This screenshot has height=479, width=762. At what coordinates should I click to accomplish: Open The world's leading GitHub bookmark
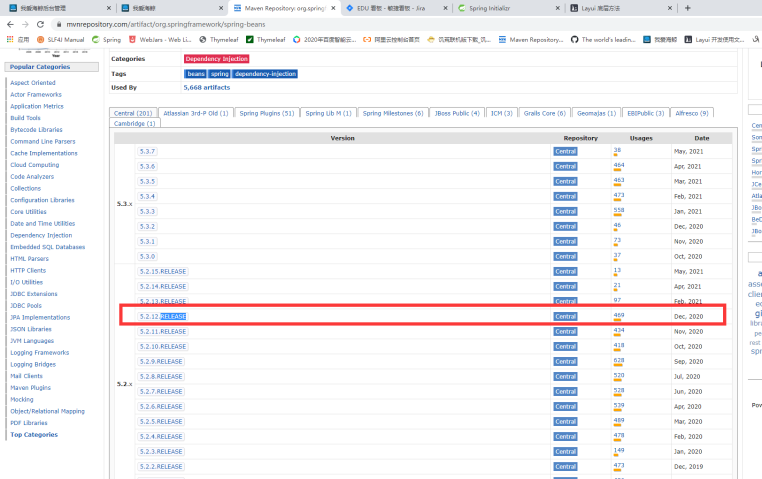coord(603,39)
